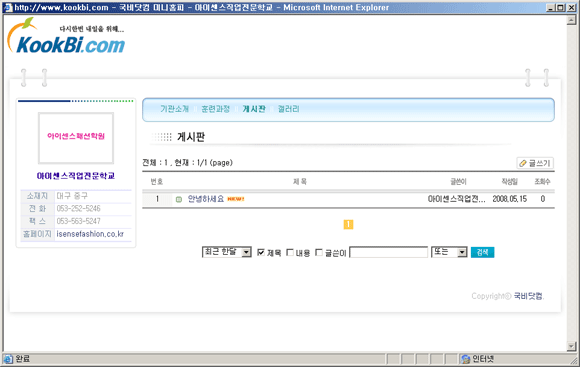580x367 pixels.
Task: Click the green post icon beside 안녕하세요
Action: [179, 199]
